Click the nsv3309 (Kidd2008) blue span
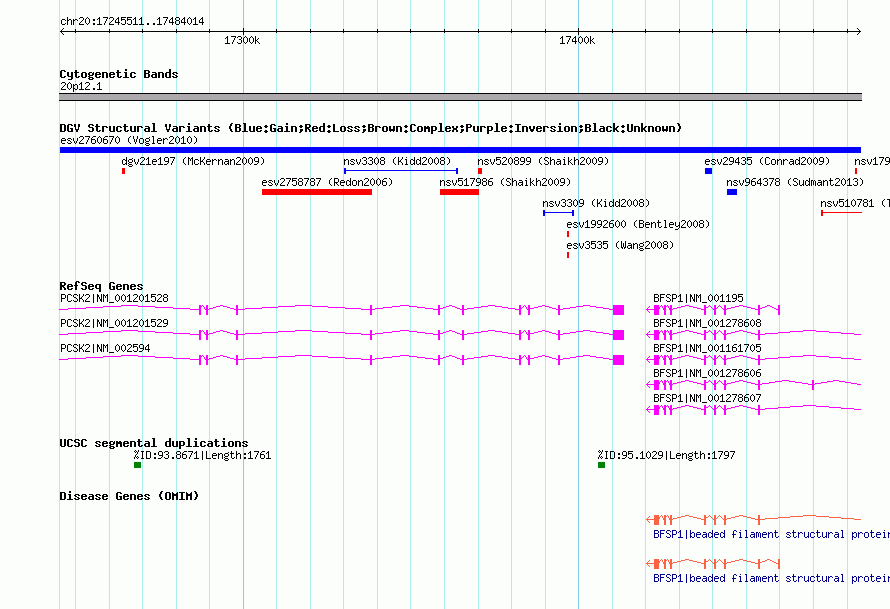The height and width of the screenshot is (609, 890). click(x=559, y=213)
